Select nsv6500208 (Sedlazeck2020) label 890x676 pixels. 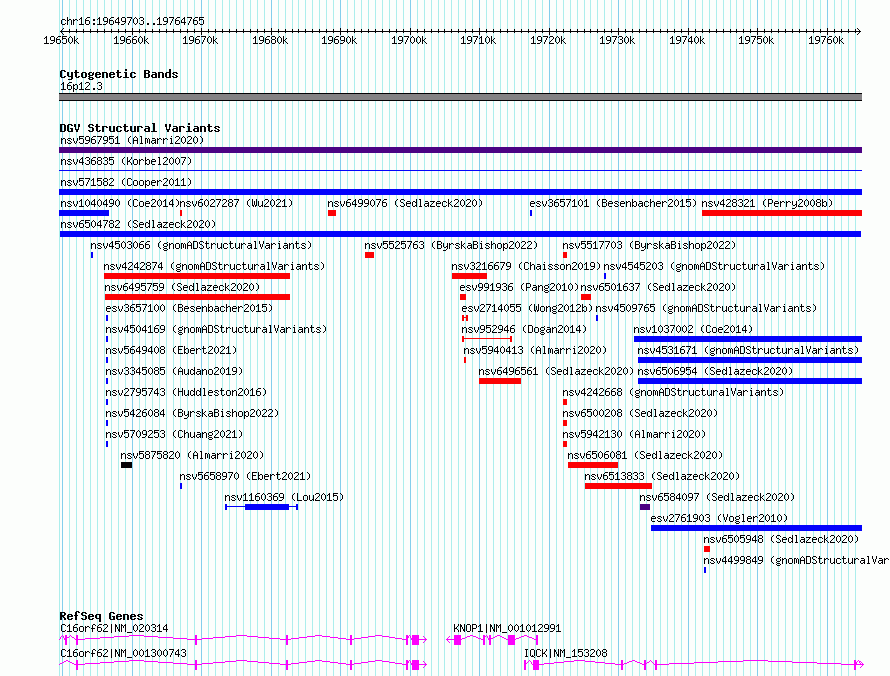[x=640, y=413]
